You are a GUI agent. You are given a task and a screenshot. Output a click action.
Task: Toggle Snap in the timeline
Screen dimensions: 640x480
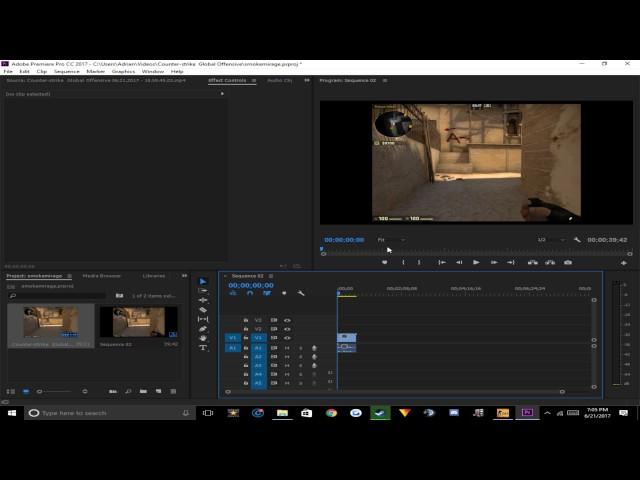250,293
